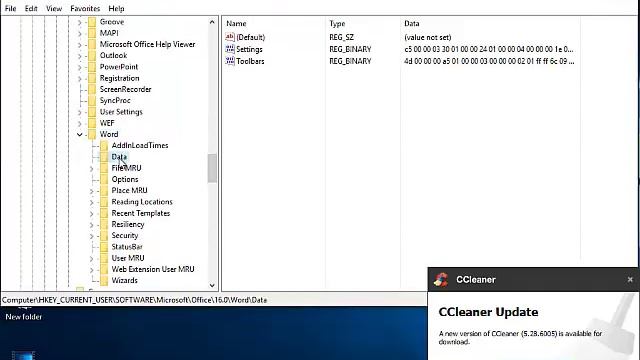Expand the Recent Templates key
This screenshot has height=360, width=640.
pos(91,213)
